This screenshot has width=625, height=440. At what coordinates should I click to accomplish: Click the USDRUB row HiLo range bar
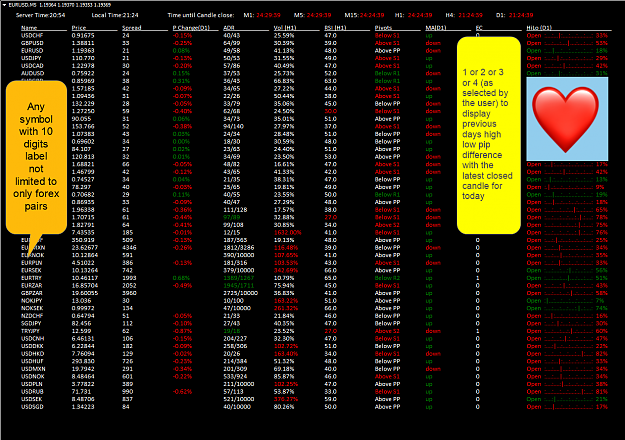(569, 391)
